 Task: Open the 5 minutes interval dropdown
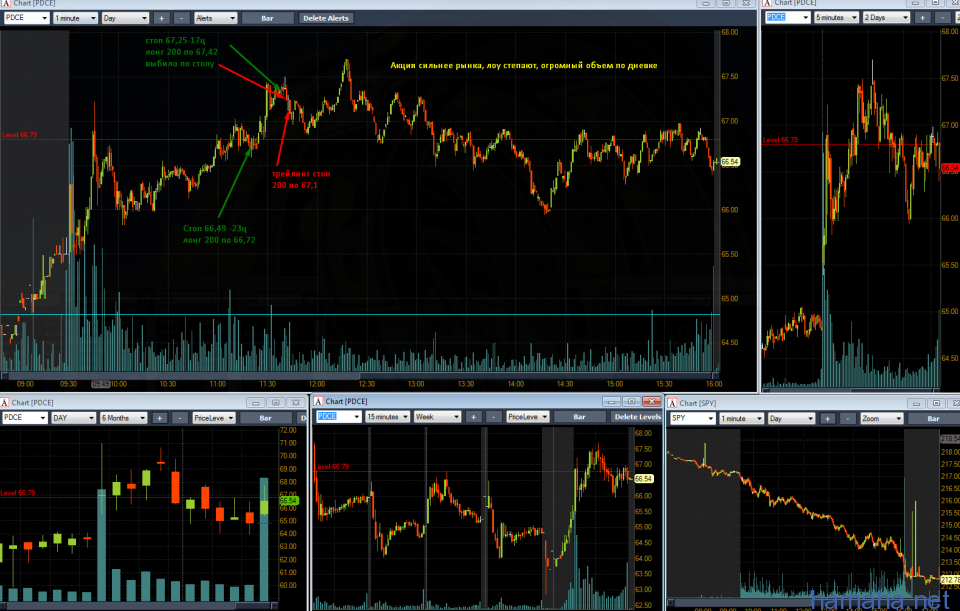pos(836,17)
